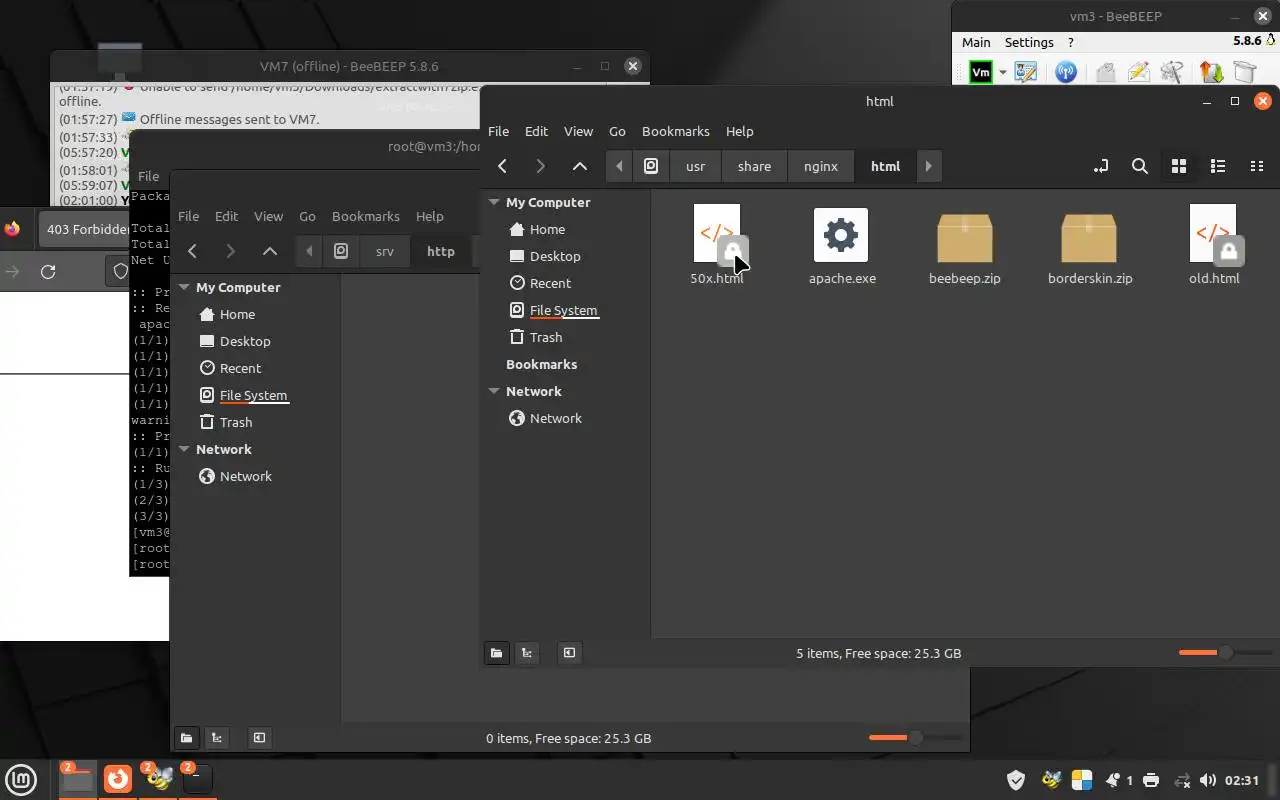Adjust zoom slider in http window

915,738
